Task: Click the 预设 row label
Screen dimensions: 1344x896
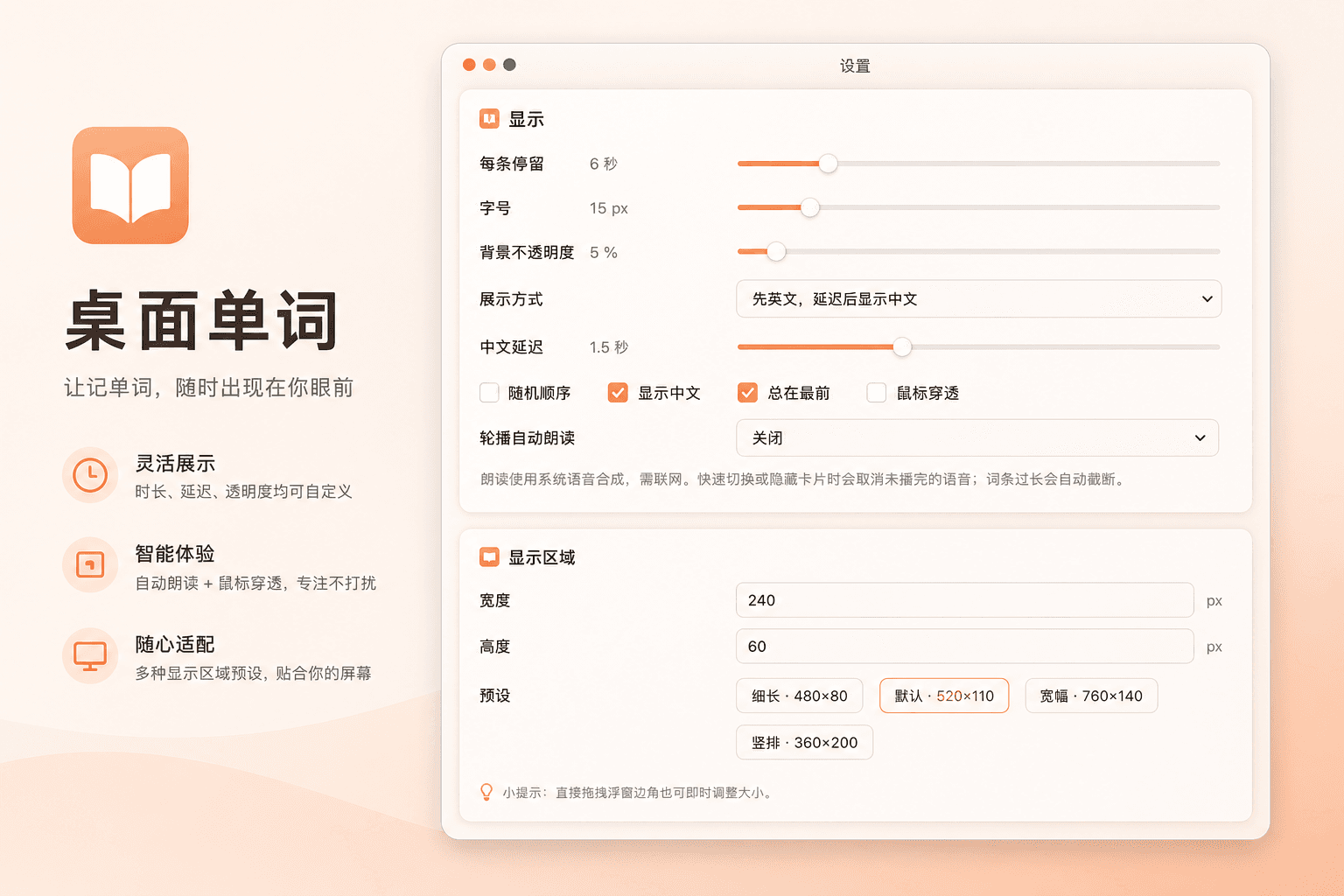Action: pos(495,696)
